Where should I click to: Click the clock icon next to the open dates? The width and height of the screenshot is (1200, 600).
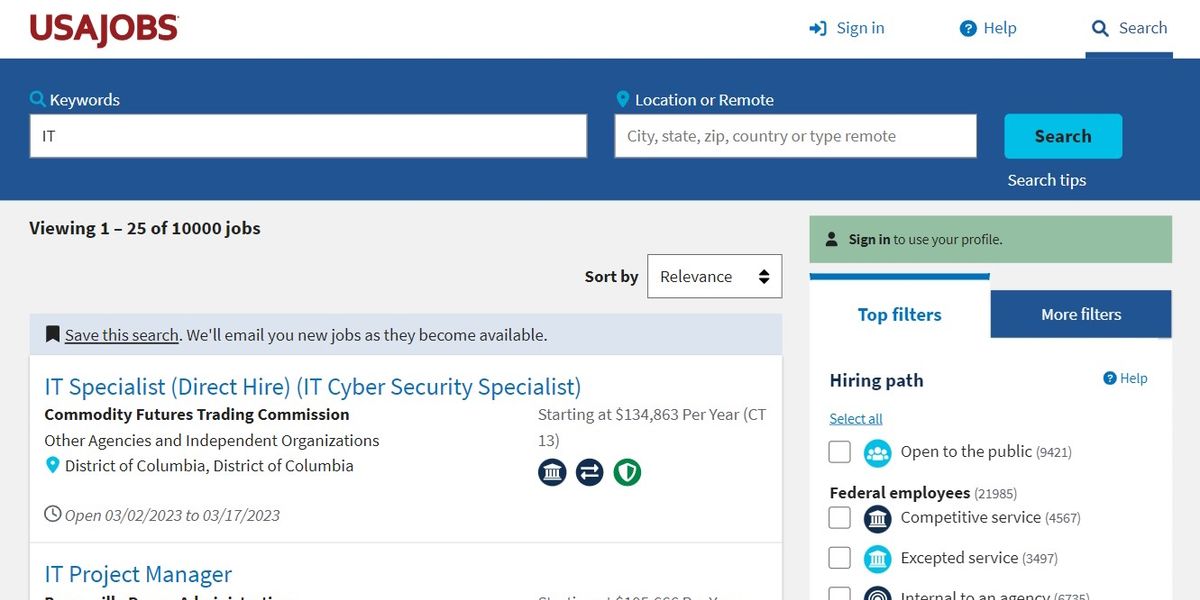(x=51, y=513)
